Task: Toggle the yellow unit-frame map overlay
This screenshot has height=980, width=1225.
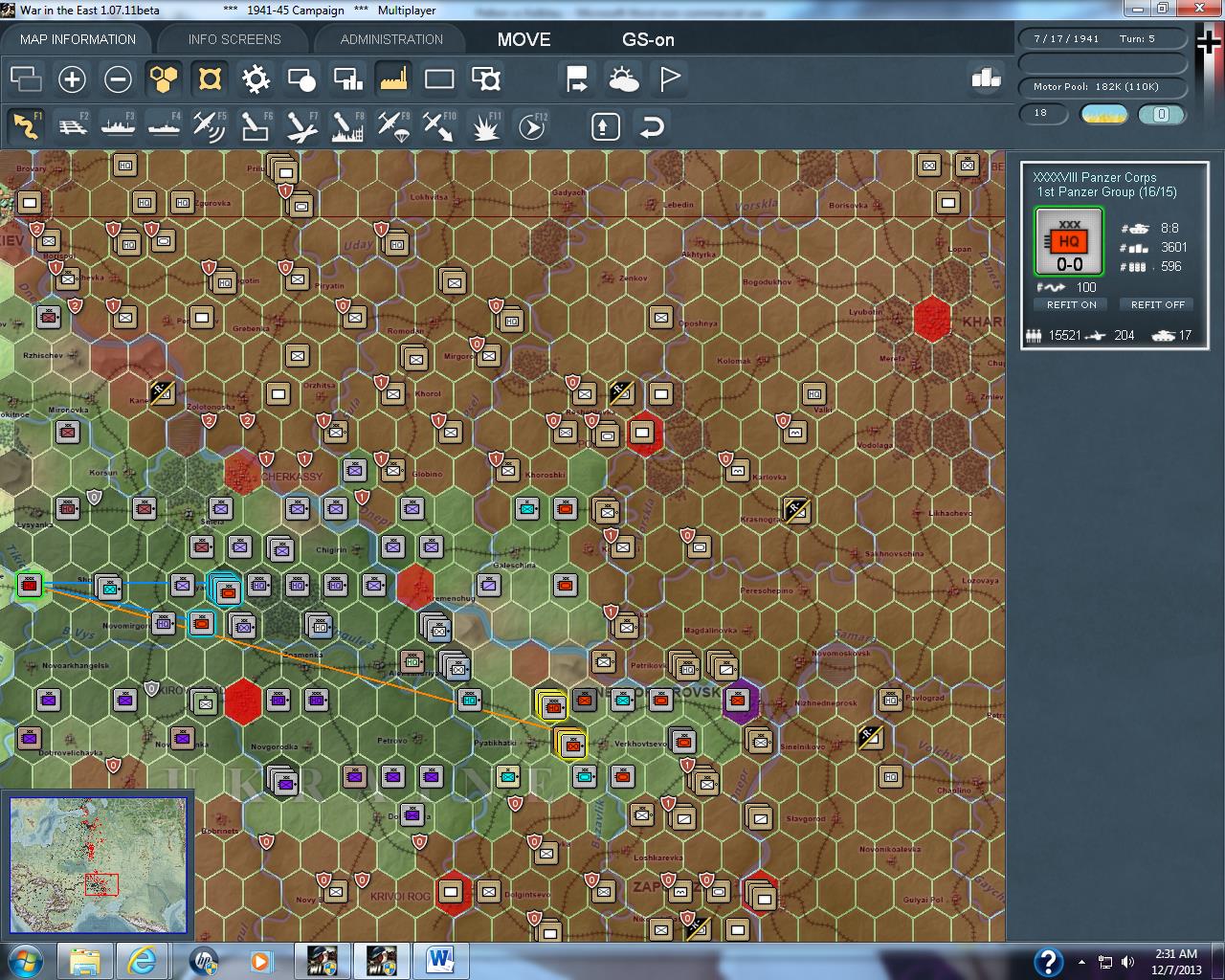Action: [x=210, y=78]
